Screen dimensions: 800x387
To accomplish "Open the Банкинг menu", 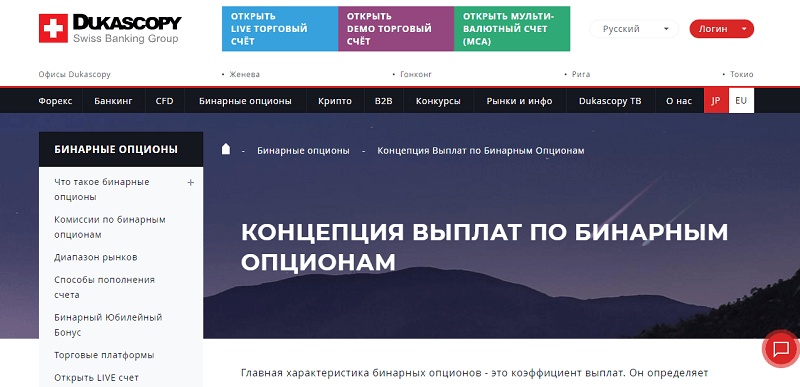I will (x=113, y=101).
